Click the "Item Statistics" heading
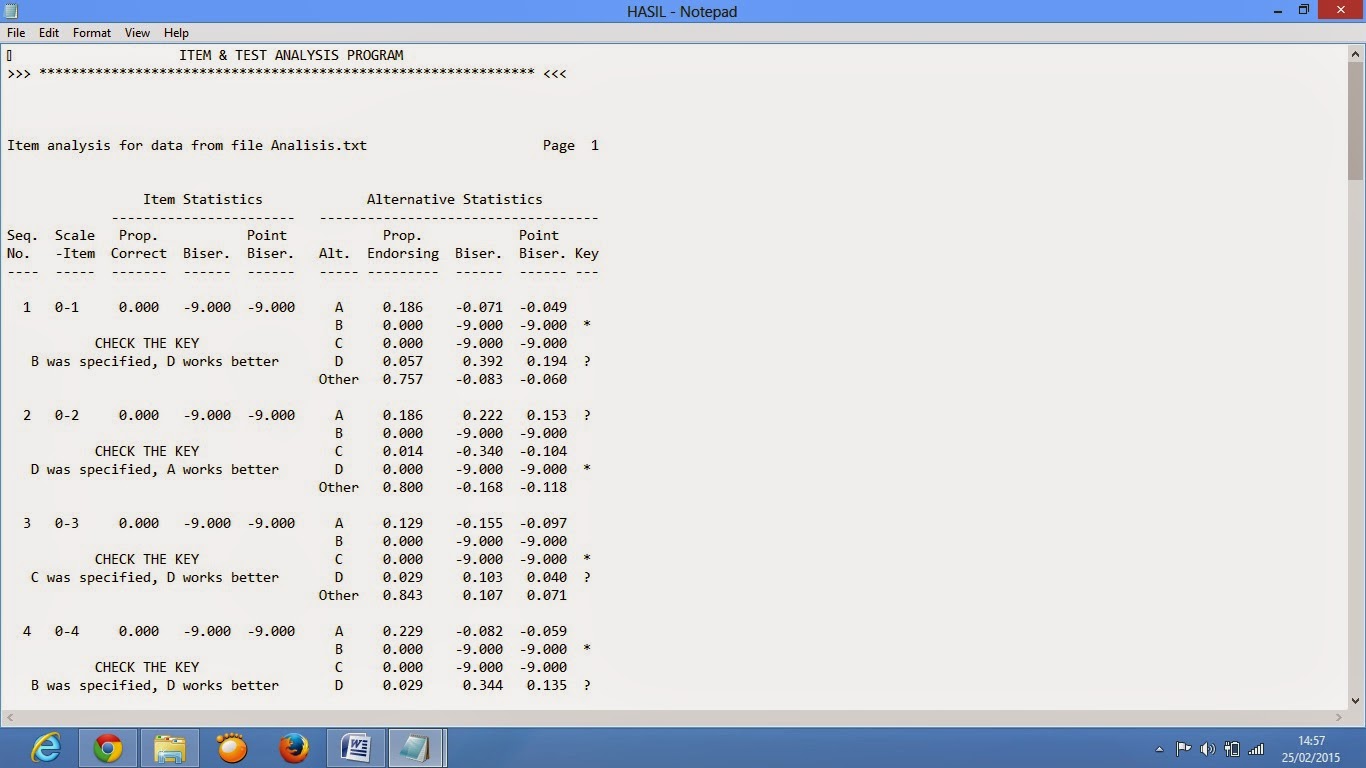 click(x=203, y=199)
